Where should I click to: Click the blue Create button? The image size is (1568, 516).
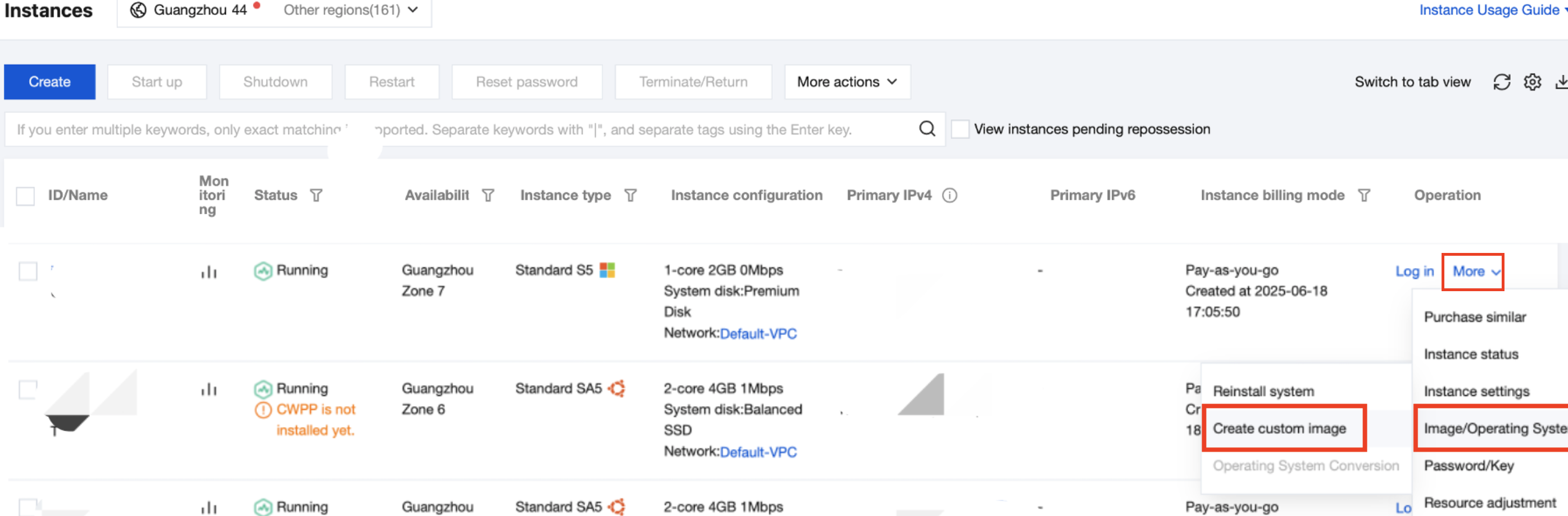click(x=50, y=82)
